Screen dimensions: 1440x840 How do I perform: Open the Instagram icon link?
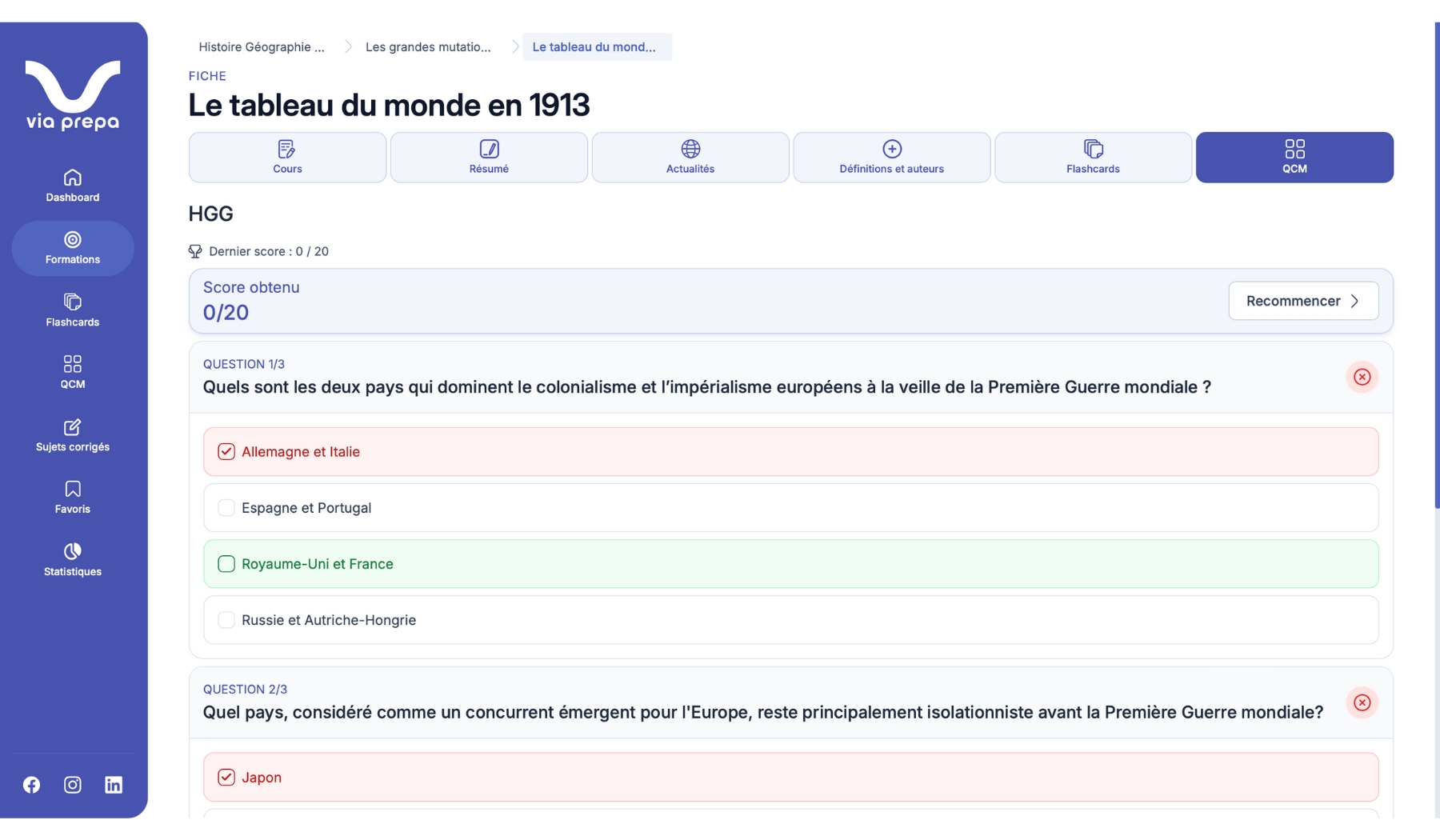(x=73, y=785)
